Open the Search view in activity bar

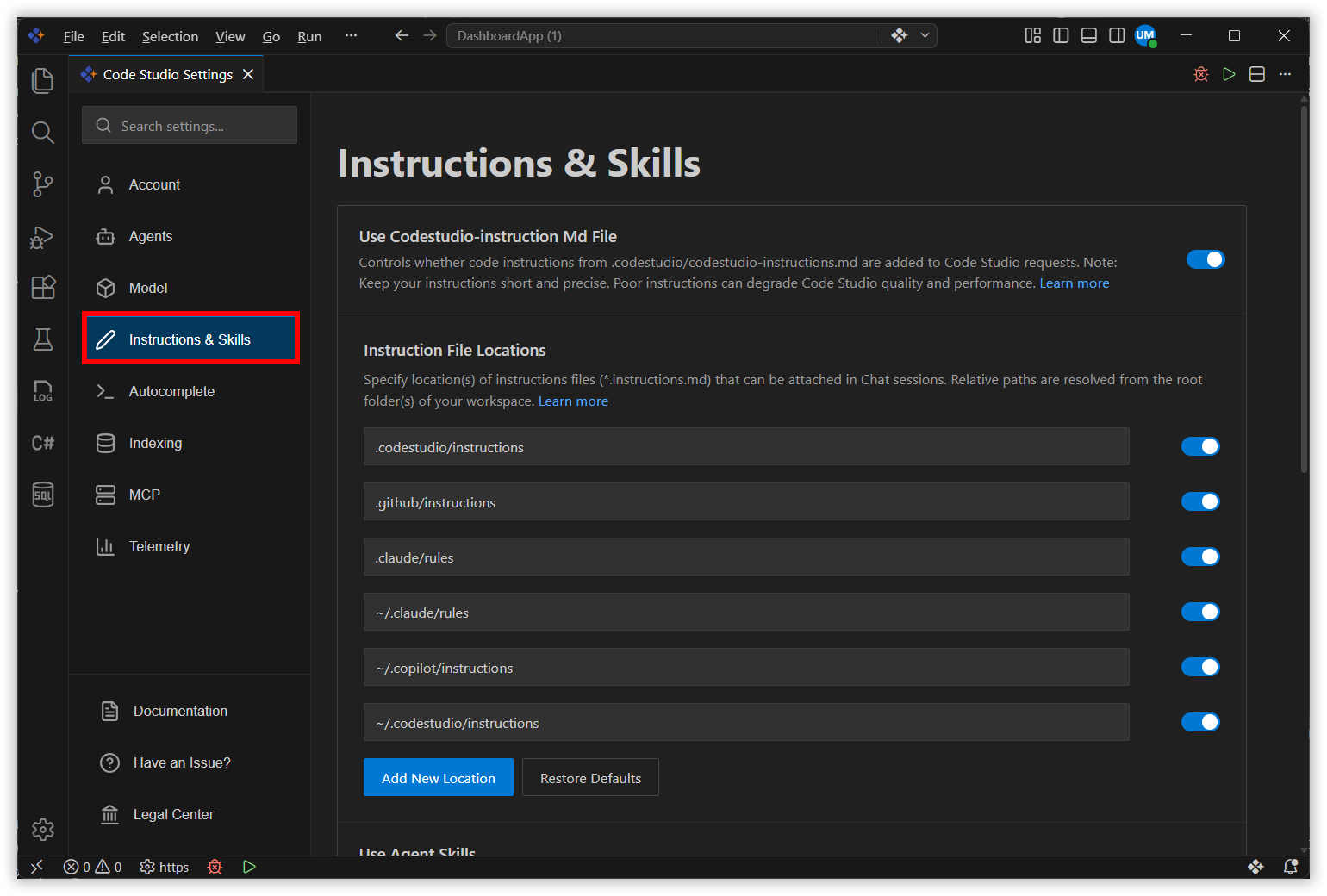pos(42,132)
